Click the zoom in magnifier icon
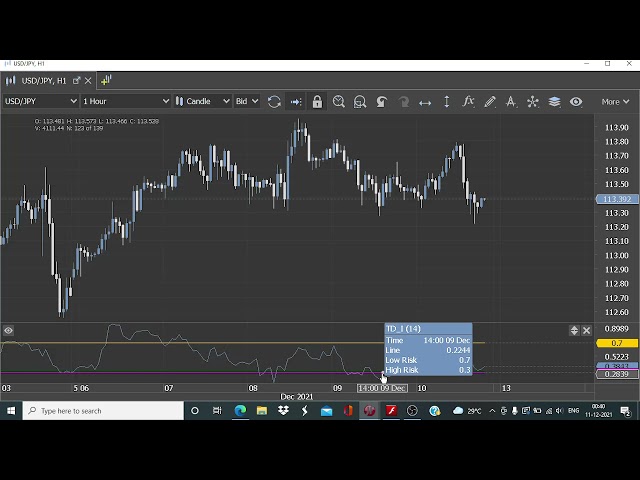Screen dimensions: 640x480 click(339, 101)
